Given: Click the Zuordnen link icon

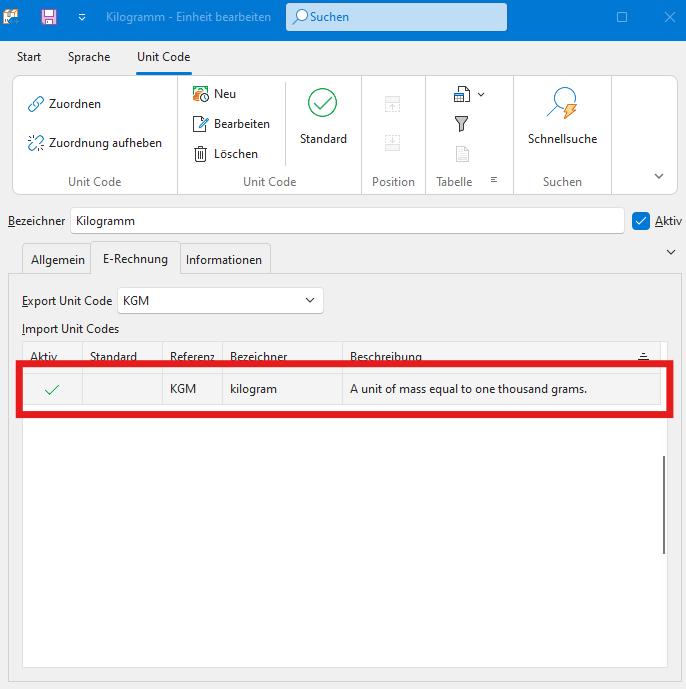Looking at the screenshot, I should tap(36, 104).
